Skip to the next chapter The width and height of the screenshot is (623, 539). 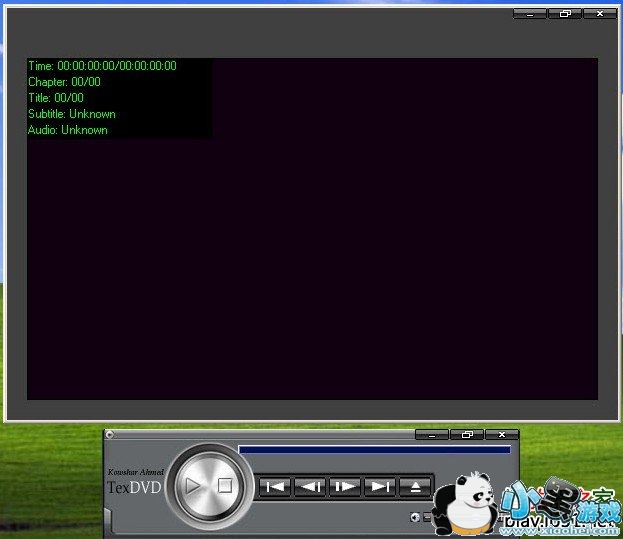coord(380,487)
